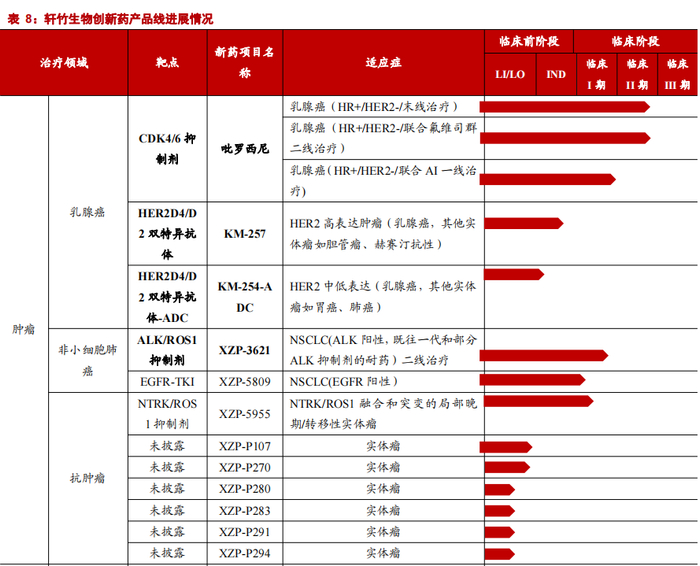Click the XZP-P270 project name
Viewport: 700px width, 566px height.
point(245,467)
